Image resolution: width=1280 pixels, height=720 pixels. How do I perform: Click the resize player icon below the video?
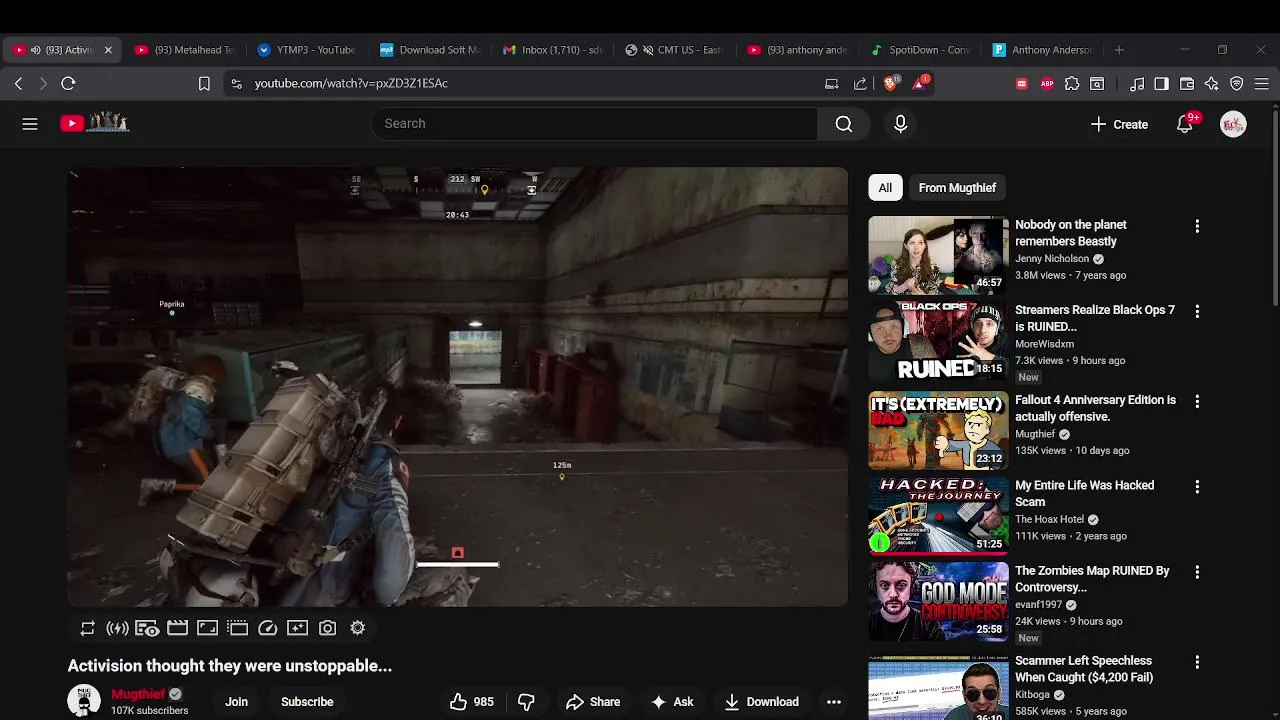click(x=207, y=628)
